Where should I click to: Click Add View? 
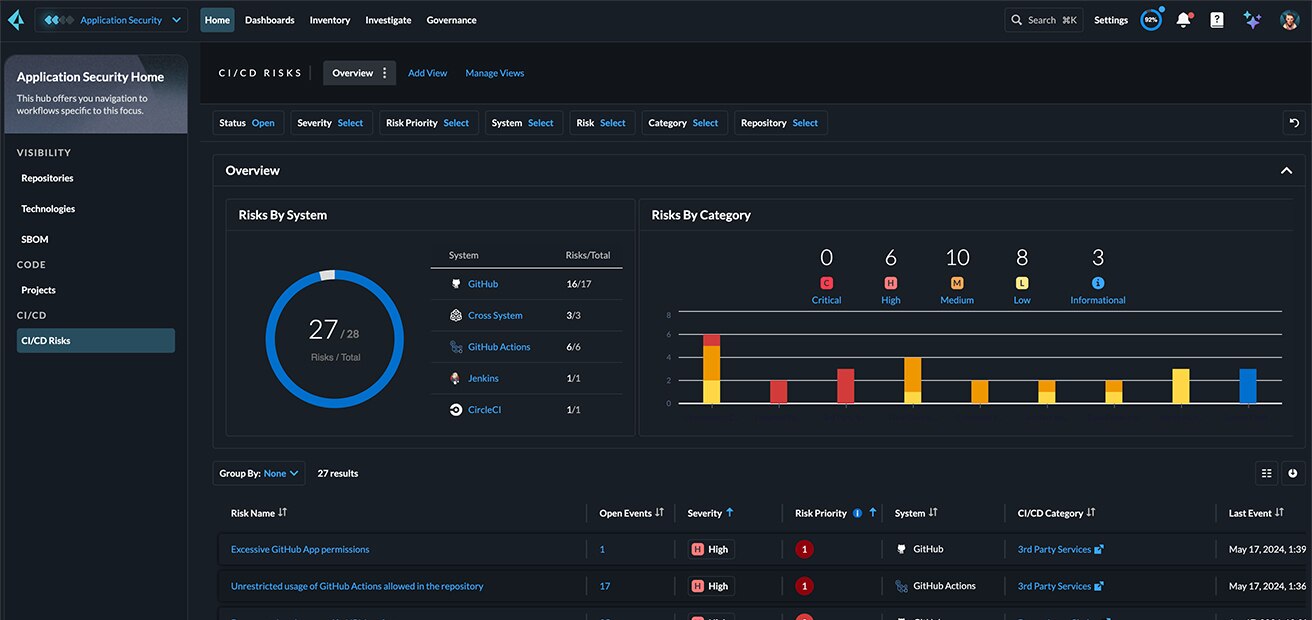tap(427, 72)
